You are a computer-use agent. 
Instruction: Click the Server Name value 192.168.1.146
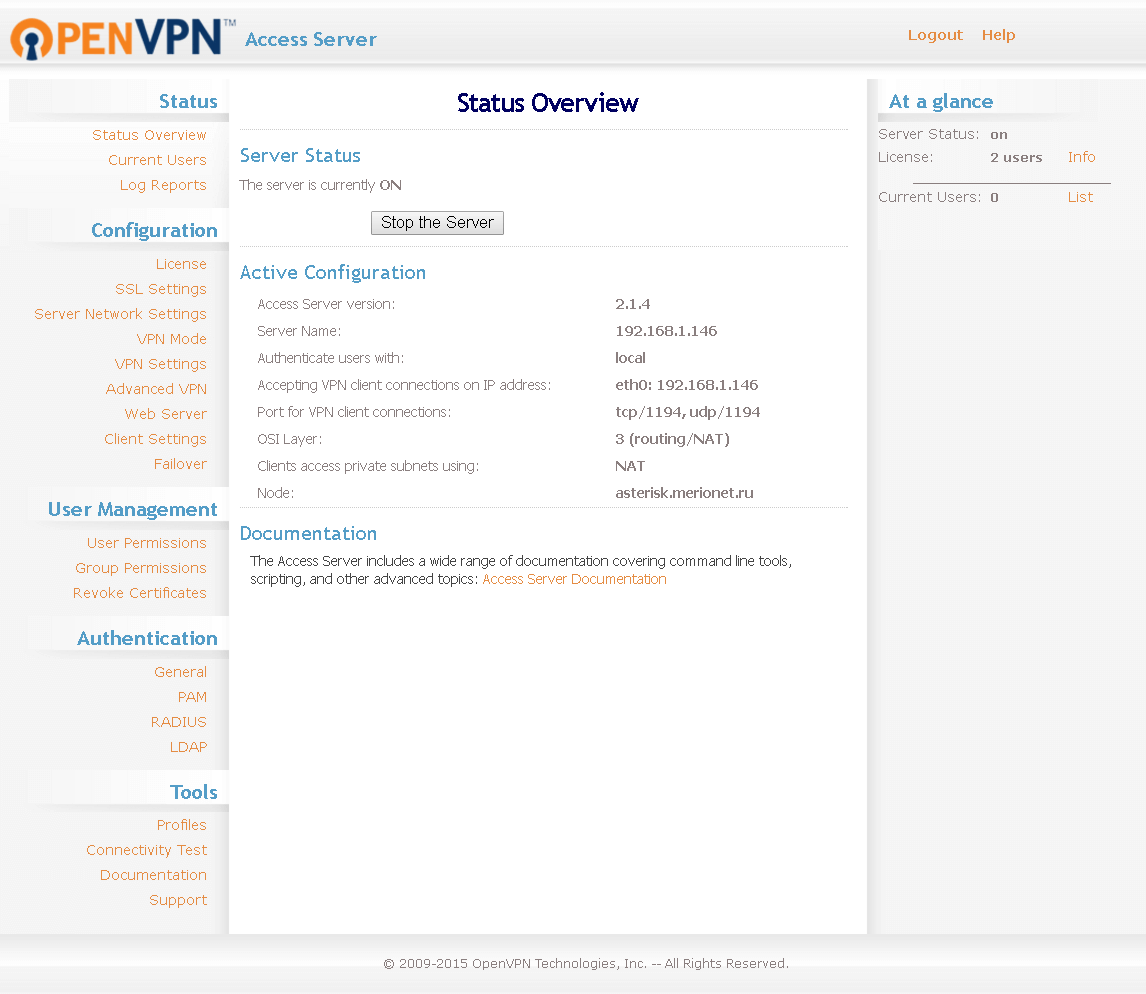[666, 331]
